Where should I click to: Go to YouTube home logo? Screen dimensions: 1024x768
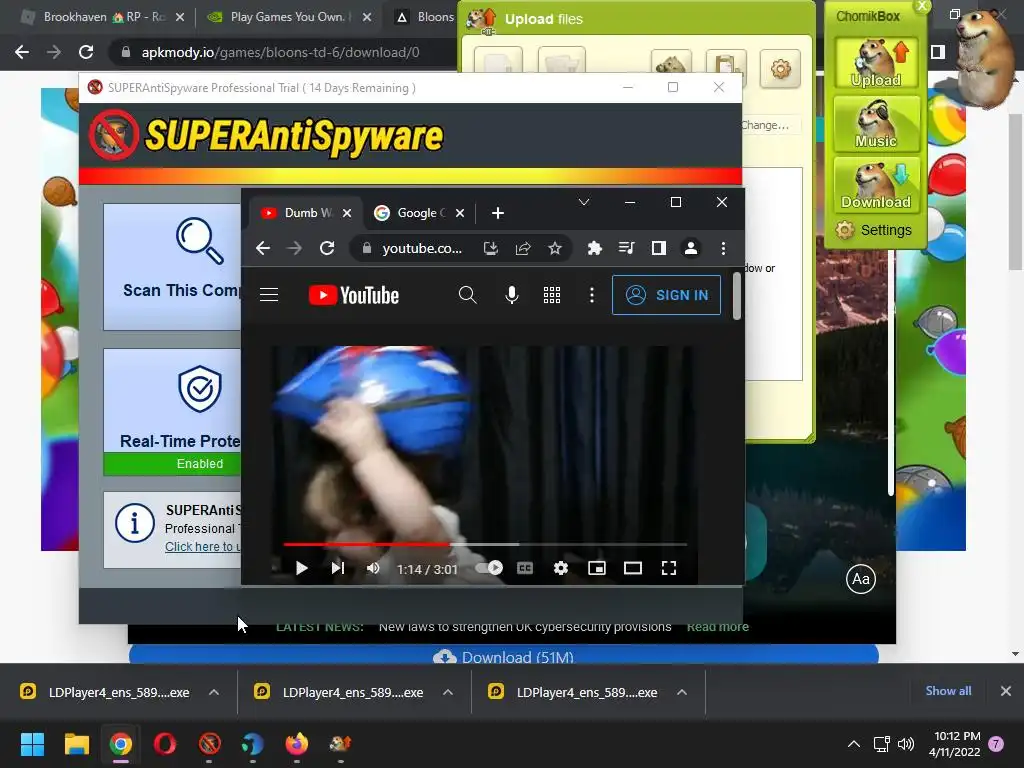(353, 295)
